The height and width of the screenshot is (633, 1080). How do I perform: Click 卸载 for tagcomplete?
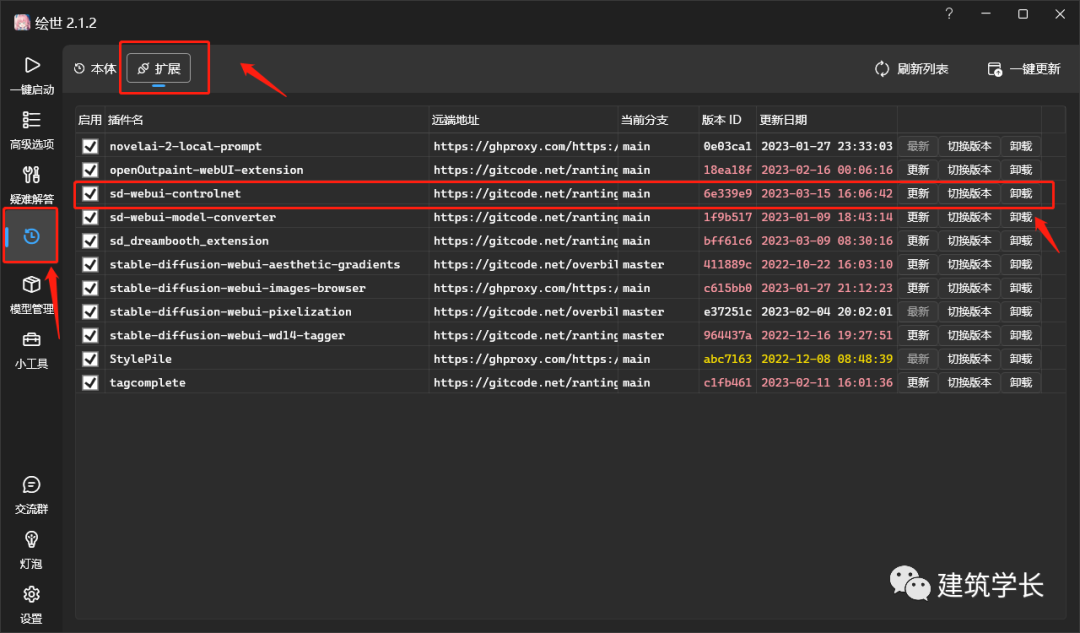click(x=1021, y=382)
